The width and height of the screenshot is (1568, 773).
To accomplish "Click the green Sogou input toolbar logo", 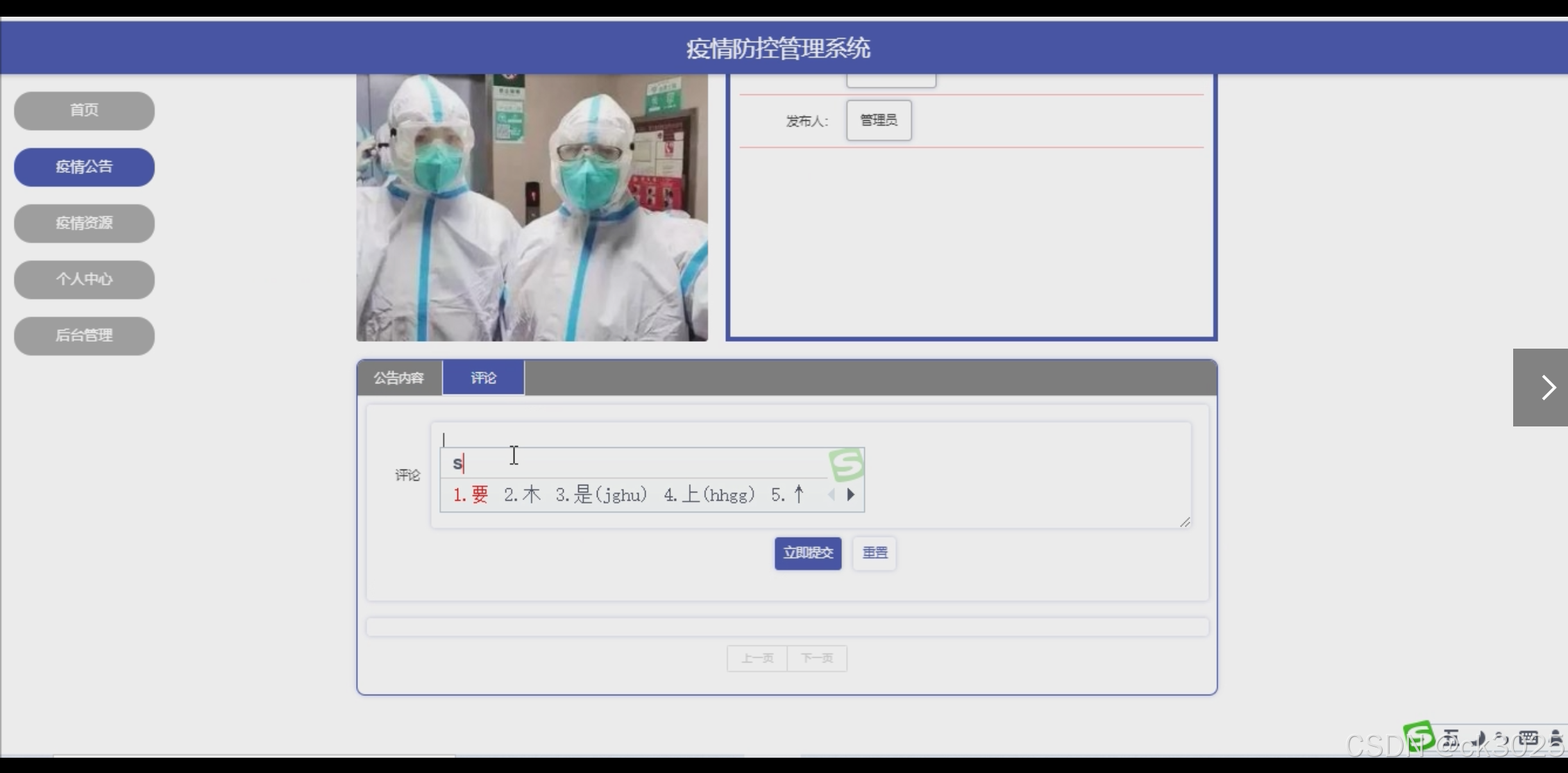I will (x=1418, y=736).
